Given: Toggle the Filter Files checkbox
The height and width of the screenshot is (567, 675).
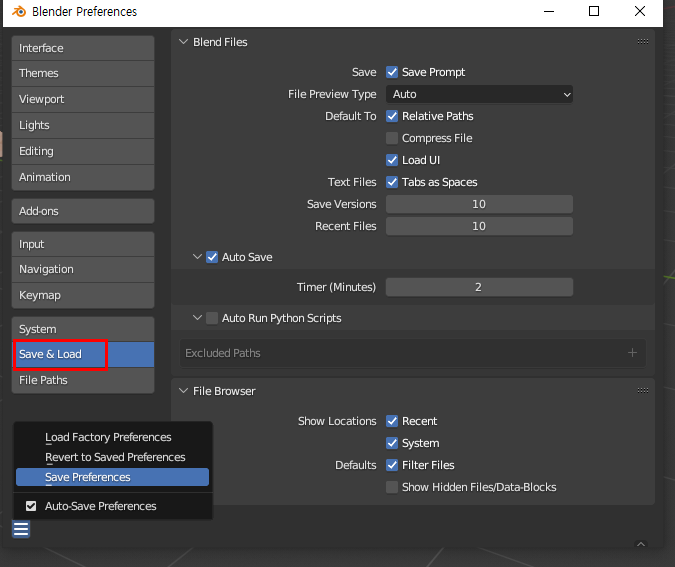Looking at the screenshot, I should pyautogui.click(x=392, y=465).
